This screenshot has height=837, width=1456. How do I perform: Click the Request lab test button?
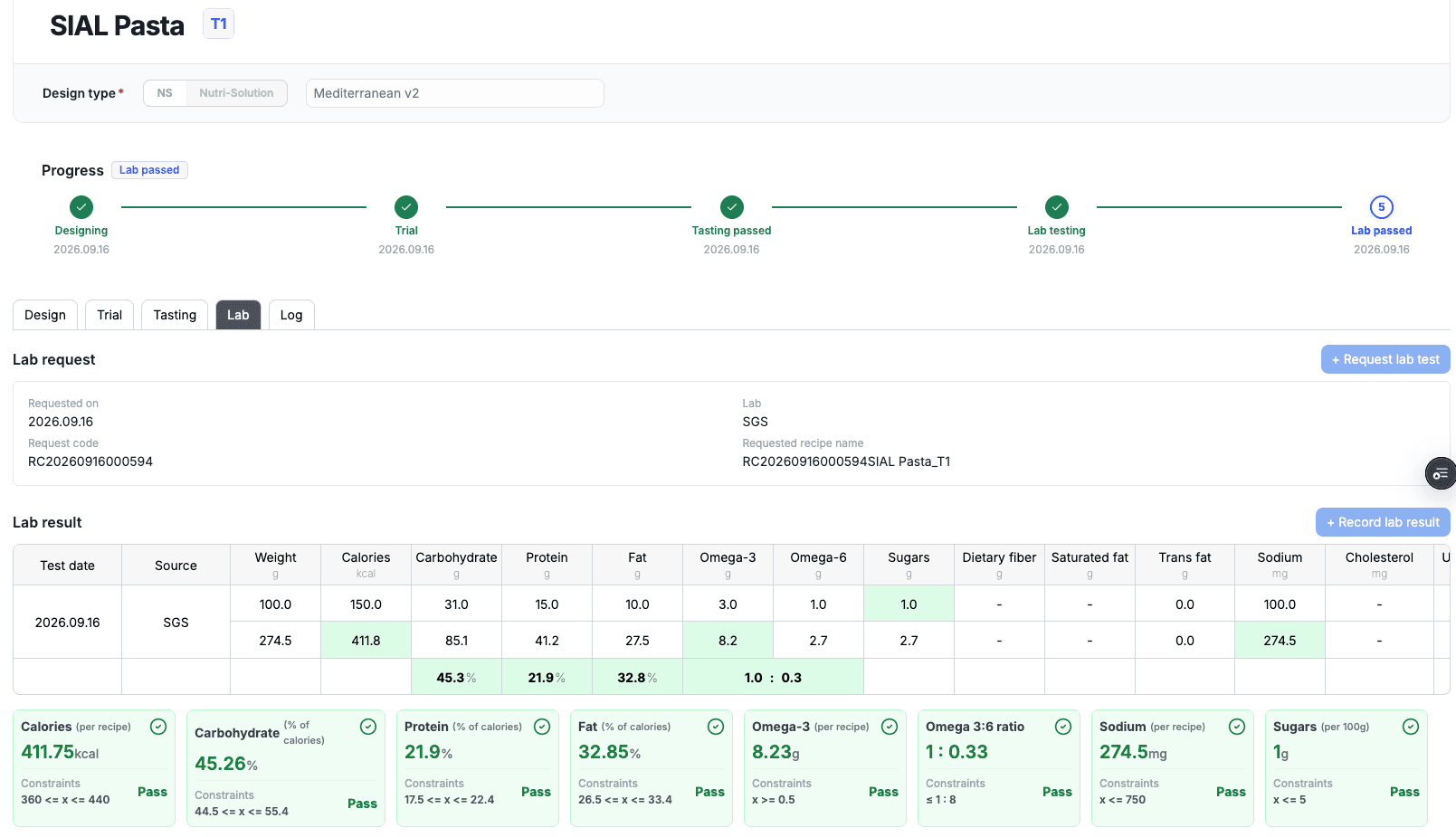pyautogui.click(x=1385, y=359)
